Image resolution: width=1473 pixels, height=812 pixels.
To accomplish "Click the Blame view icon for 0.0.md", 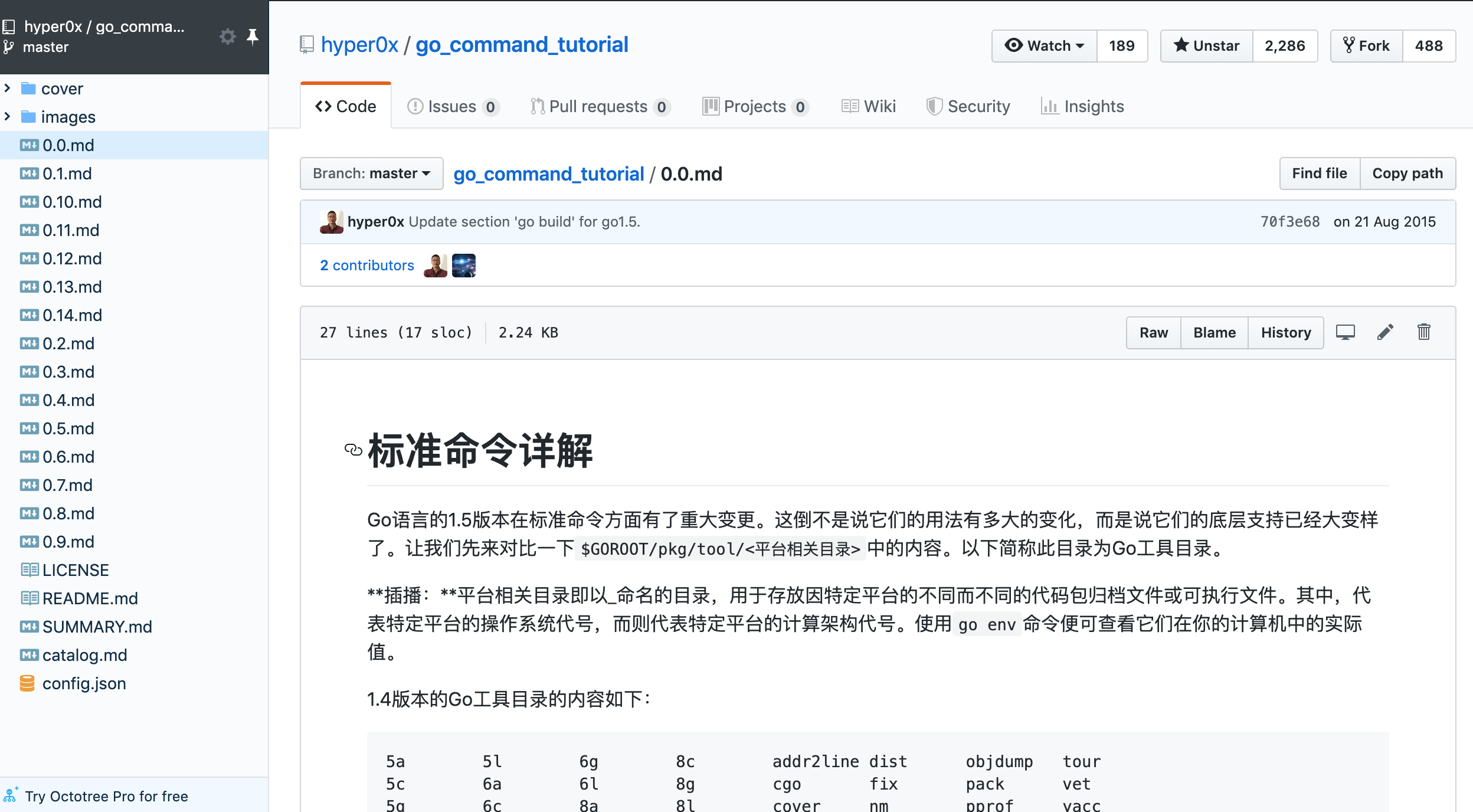I will pos(1213,332).
